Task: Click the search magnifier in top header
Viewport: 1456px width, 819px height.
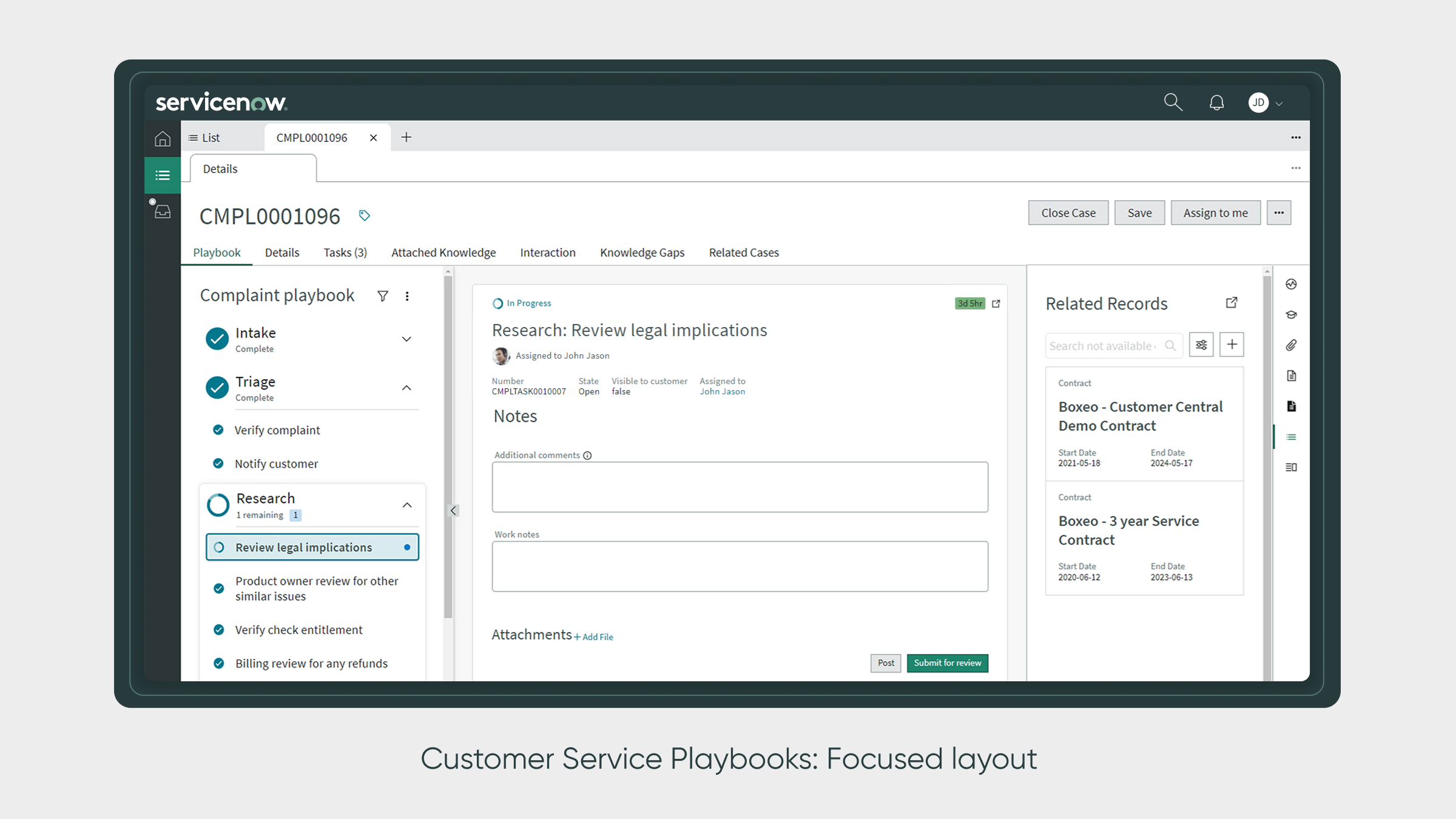Action: pyautogui.click(x=1173, y=103)
